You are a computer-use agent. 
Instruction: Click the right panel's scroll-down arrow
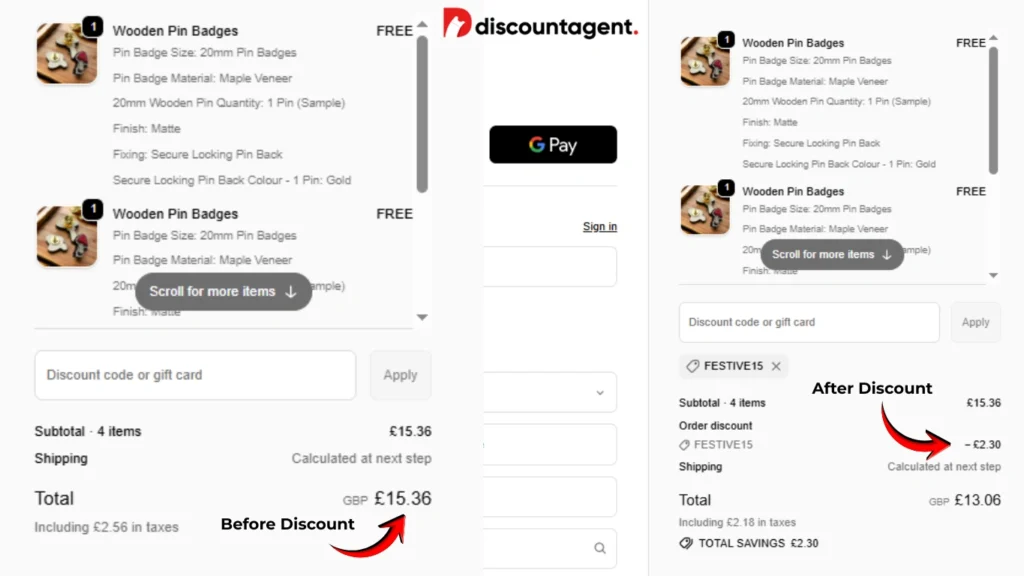click(x=993, y=276)
